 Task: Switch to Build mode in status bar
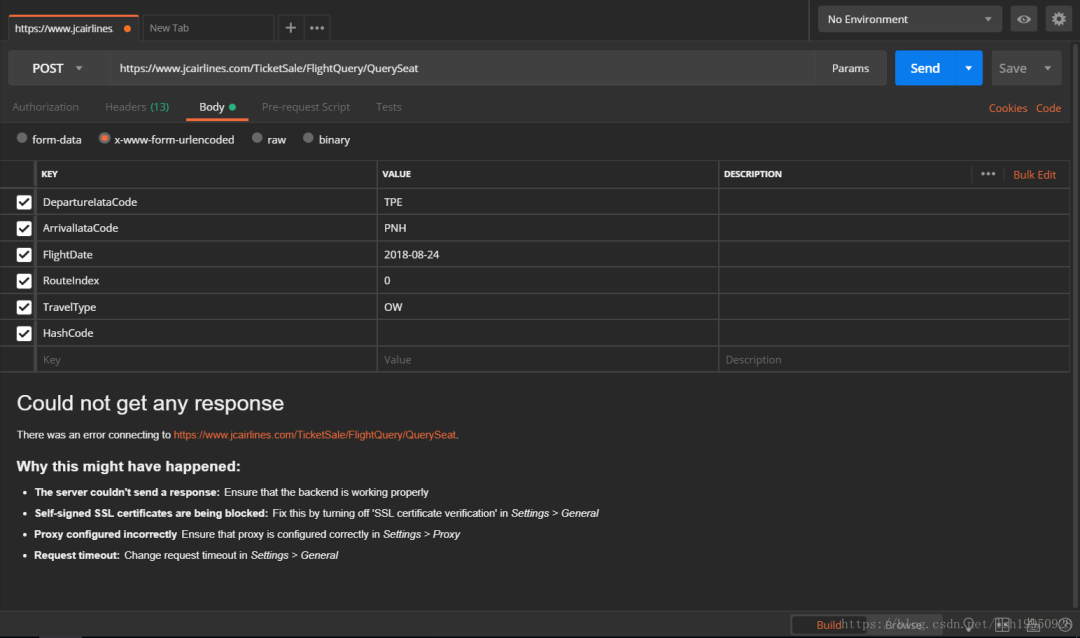click(829, 625)
